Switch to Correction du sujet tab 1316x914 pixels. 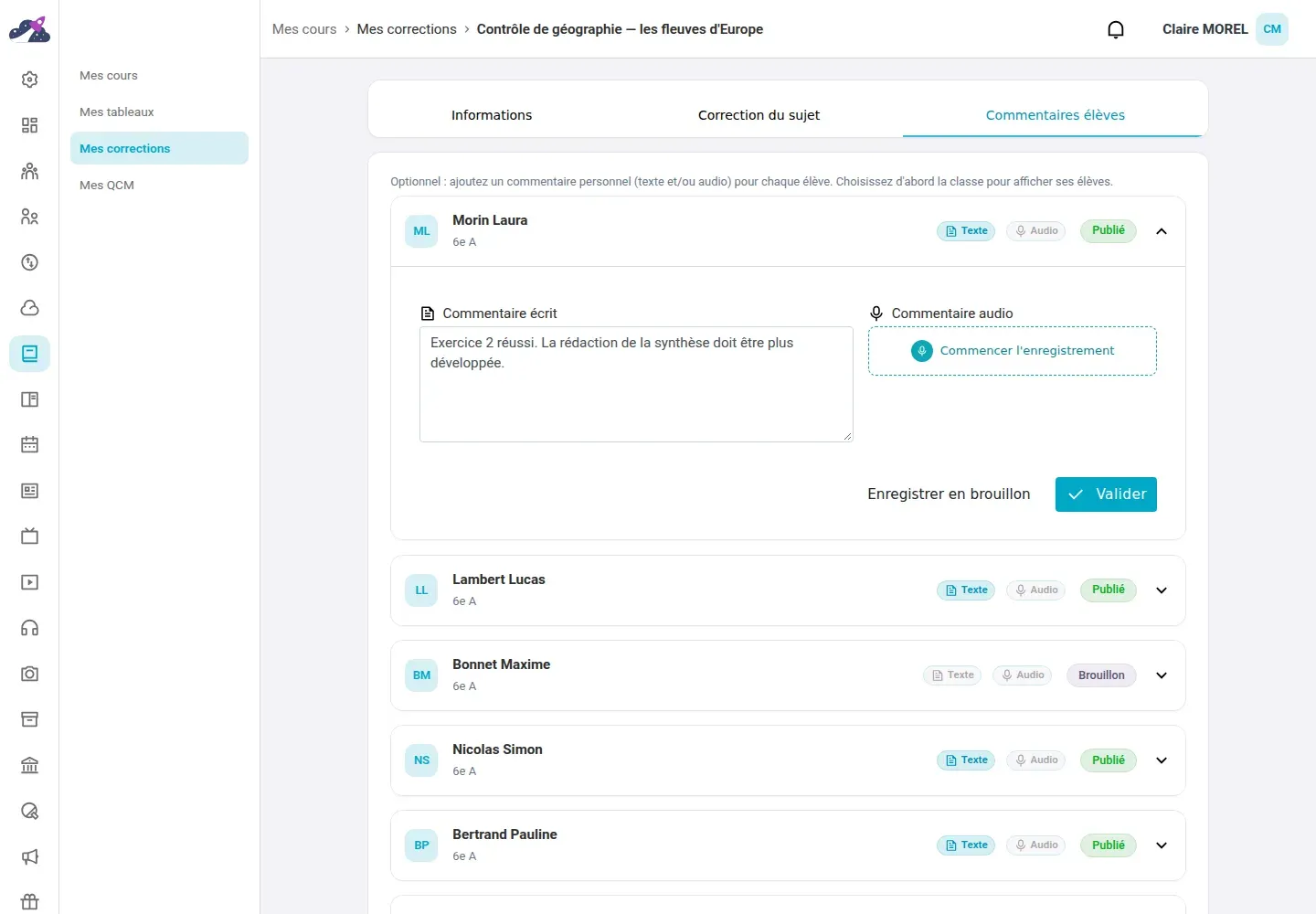click(759, 115)
